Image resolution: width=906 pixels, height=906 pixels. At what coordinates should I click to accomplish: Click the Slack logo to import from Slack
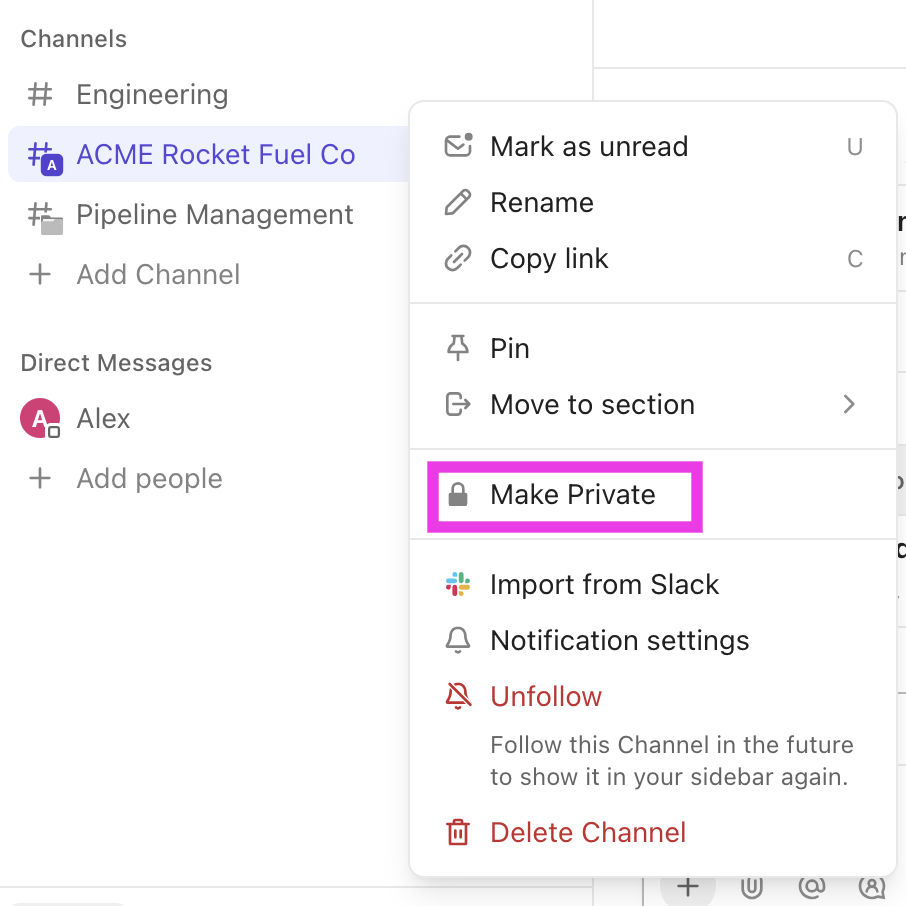458,585
